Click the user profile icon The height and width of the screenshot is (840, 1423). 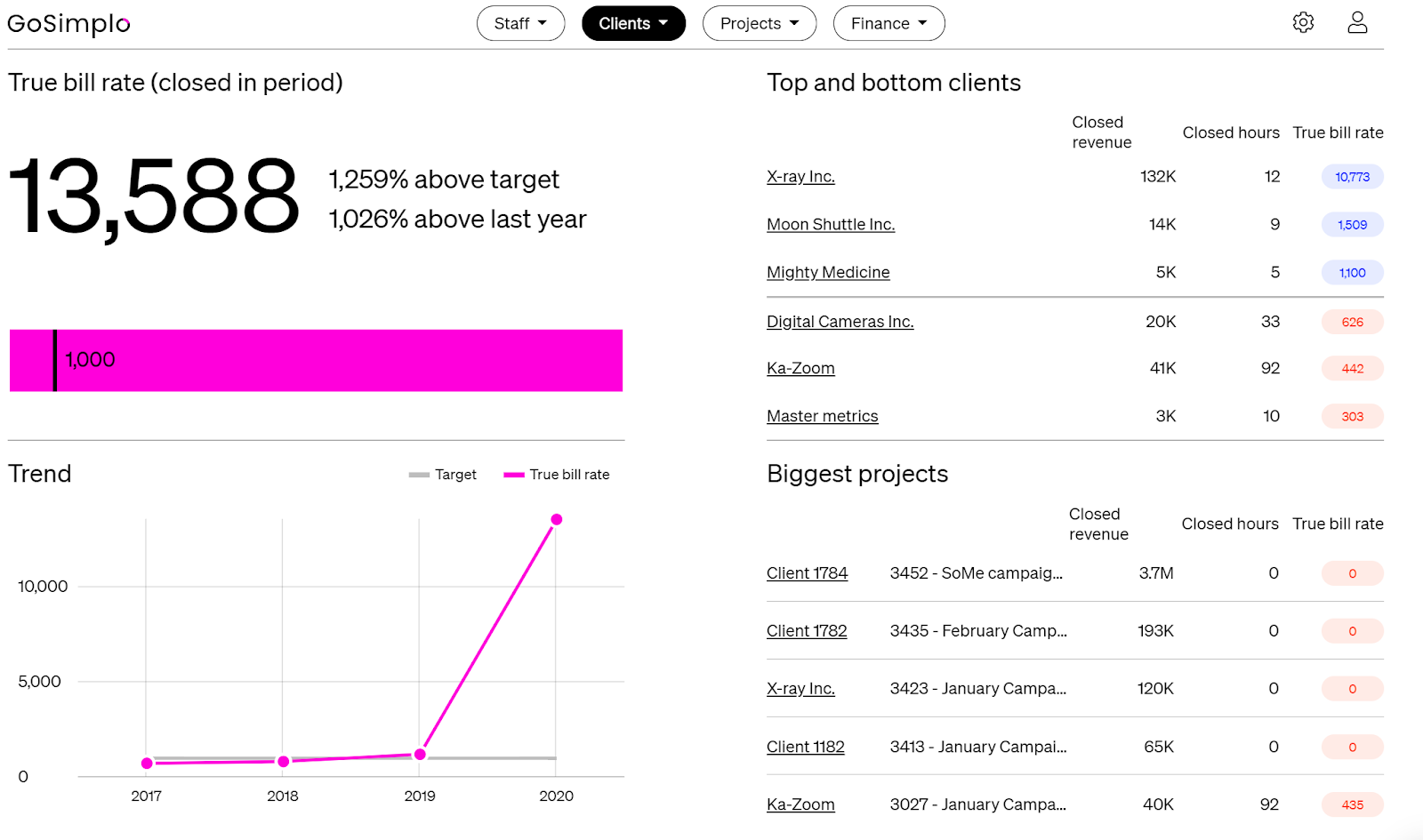1357,23
